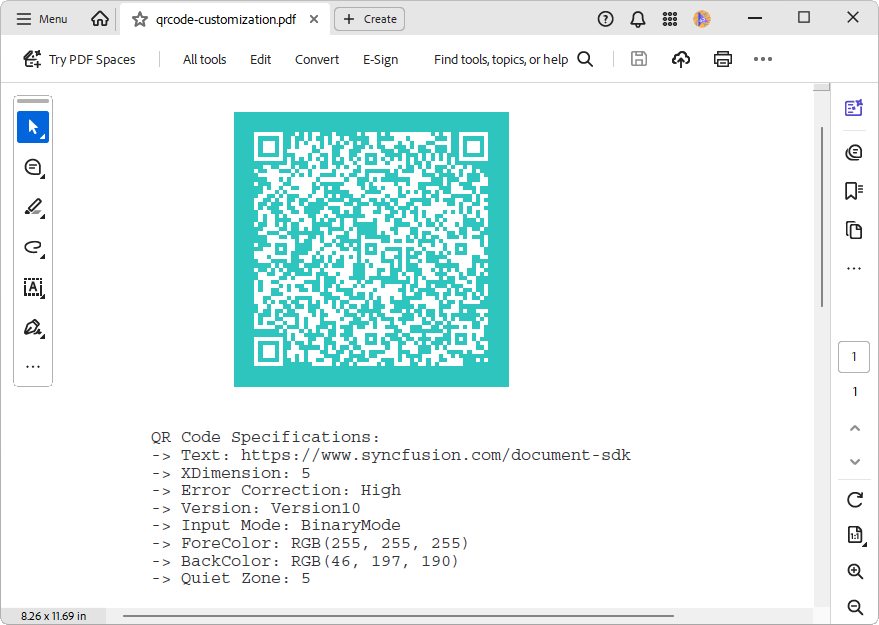The width and height of the screenshot is (879, 625).
Task: Click the Create new tab button
Action: (x=369, y=19)
